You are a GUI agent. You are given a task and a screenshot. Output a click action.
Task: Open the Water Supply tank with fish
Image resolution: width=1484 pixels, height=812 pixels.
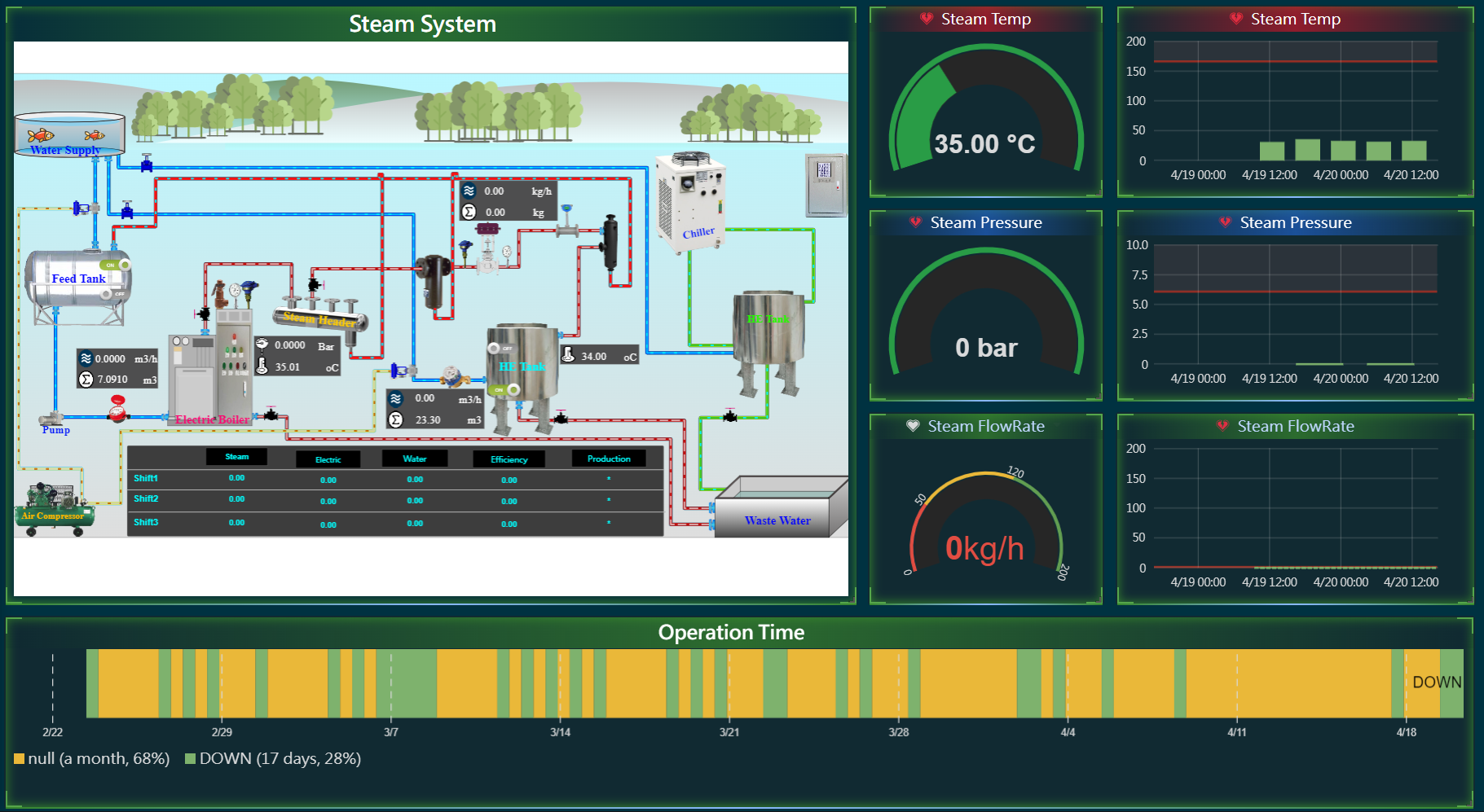click(69, 134)
